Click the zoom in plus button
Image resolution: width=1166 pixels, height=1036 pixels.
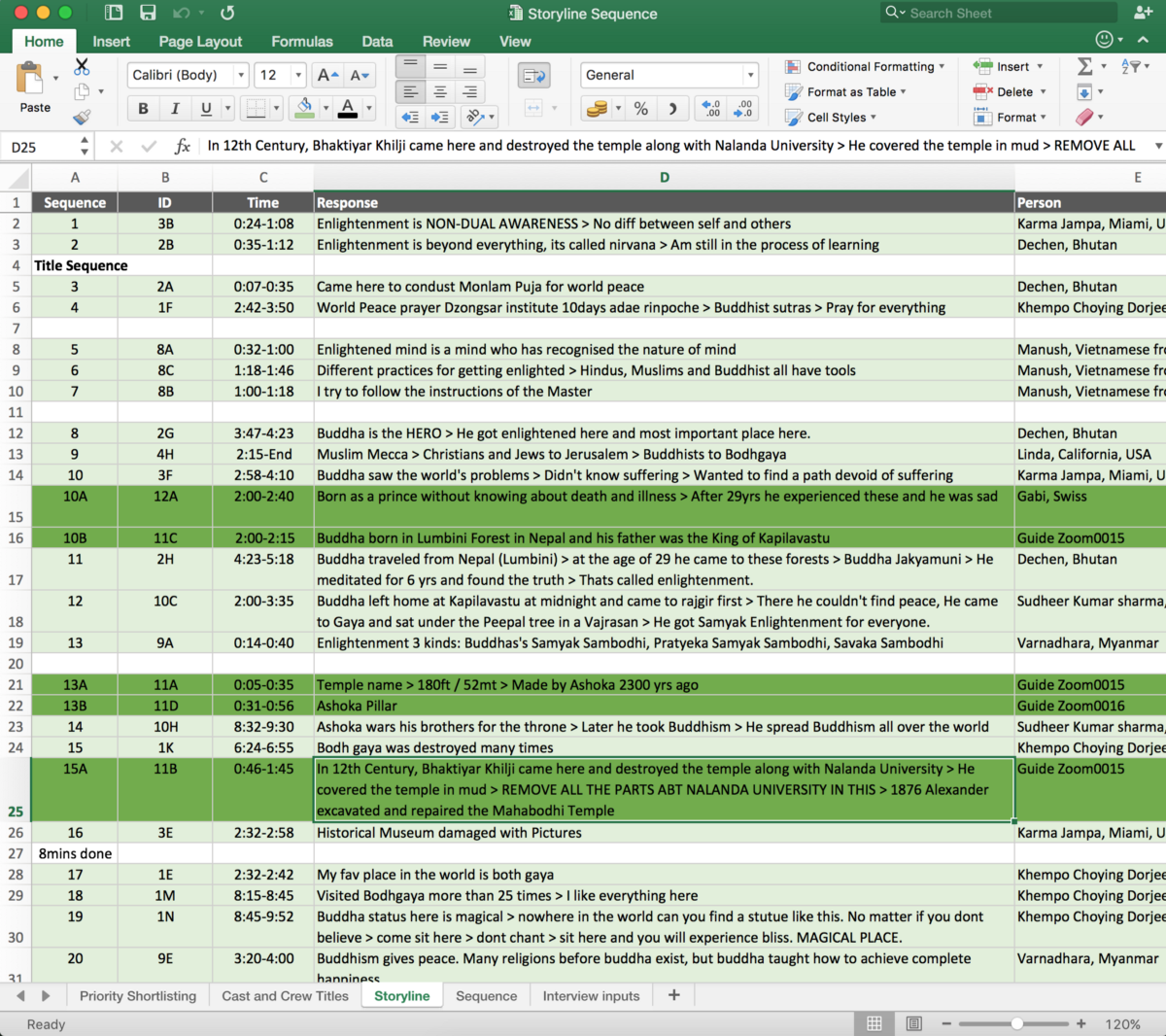click(x=1080, y=1023)
